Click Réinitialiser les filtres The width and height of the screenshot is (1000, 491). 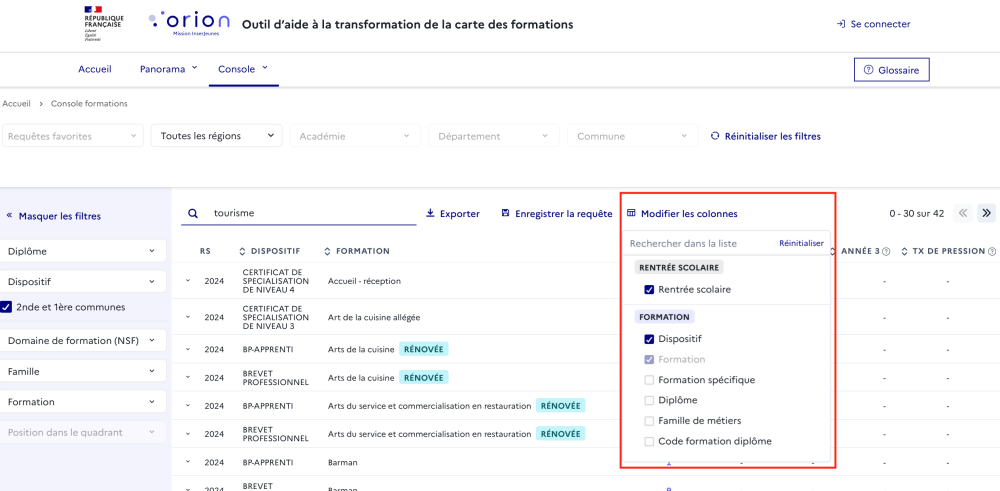(765, 136)
